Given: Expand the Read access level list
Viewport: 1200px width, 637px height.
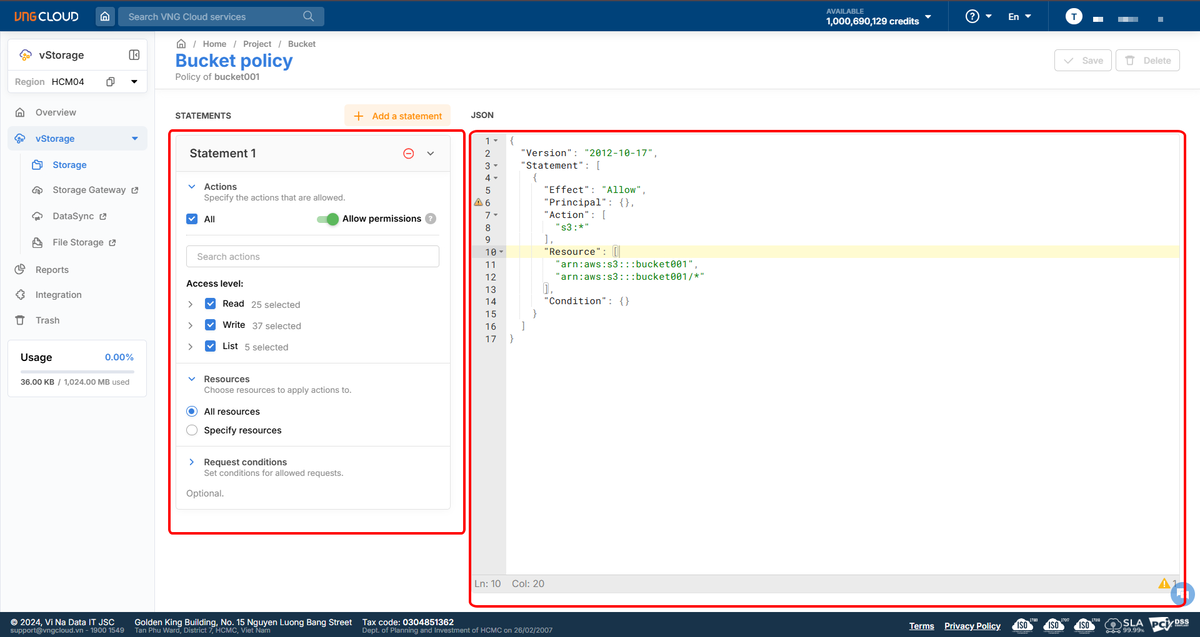Looking at the screenshot, I should click(191, 304).
